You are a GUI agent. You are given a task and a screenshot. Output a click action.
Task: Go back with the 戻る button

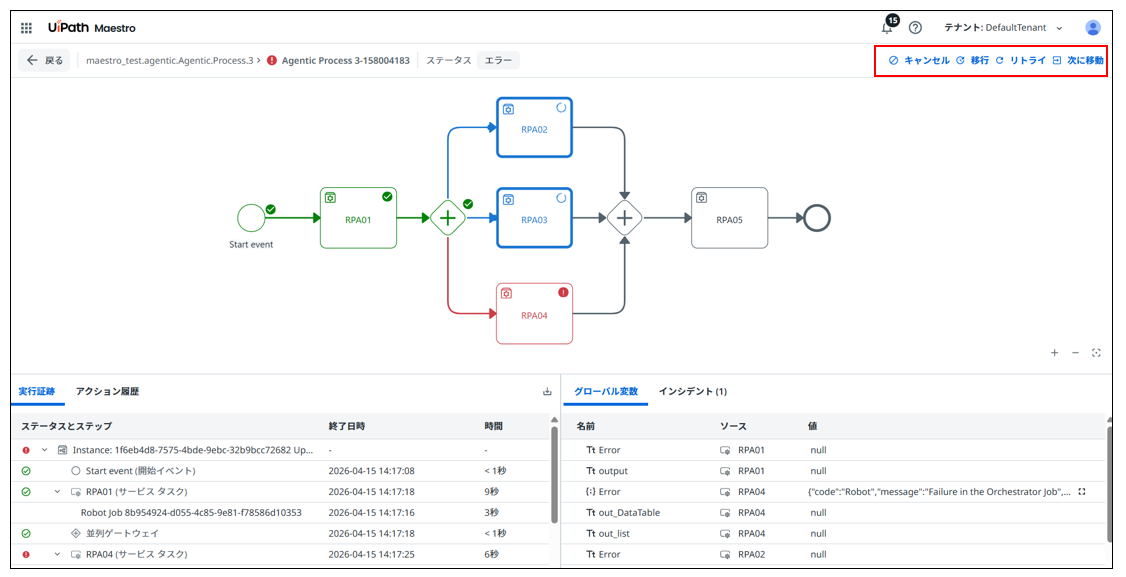pos(45,61)
